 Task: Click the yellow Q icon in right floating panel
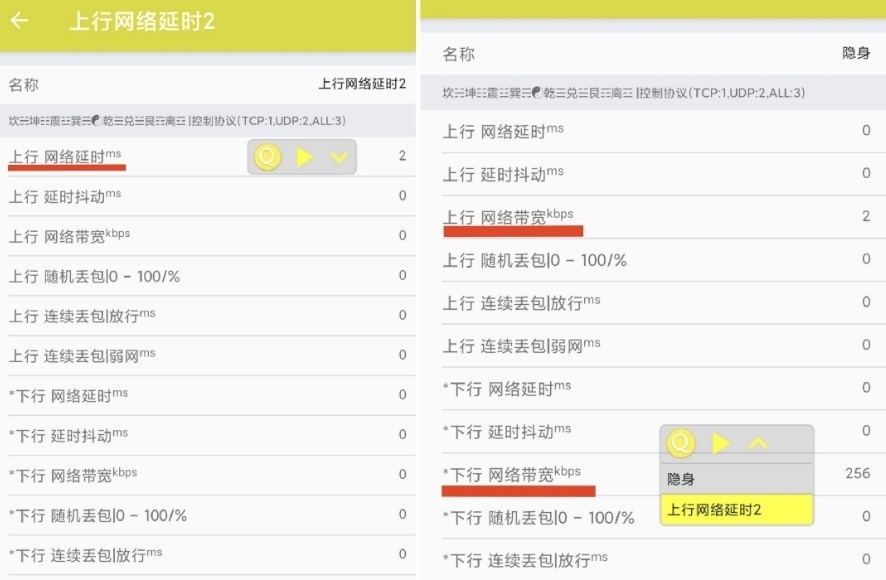tap(681, 443)
